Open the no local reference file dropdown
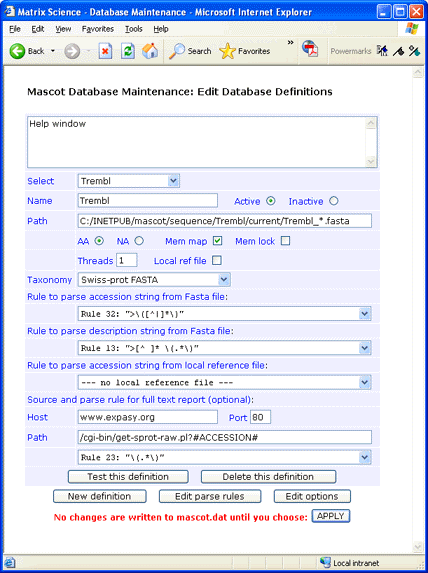Screen dimensions: 428x573 [224, 382]
